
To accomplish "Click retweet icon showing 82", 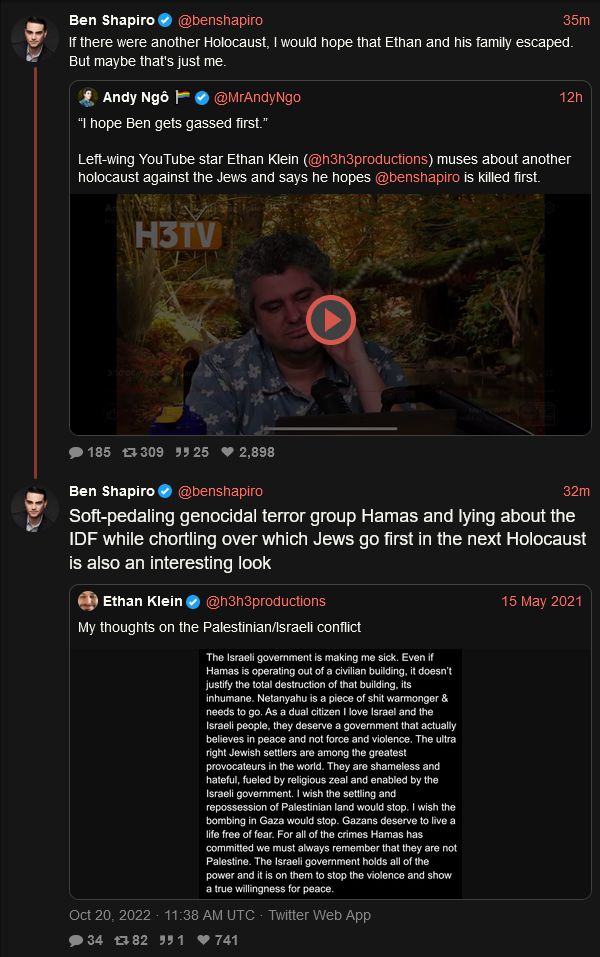I will click(x=122, y=940).
